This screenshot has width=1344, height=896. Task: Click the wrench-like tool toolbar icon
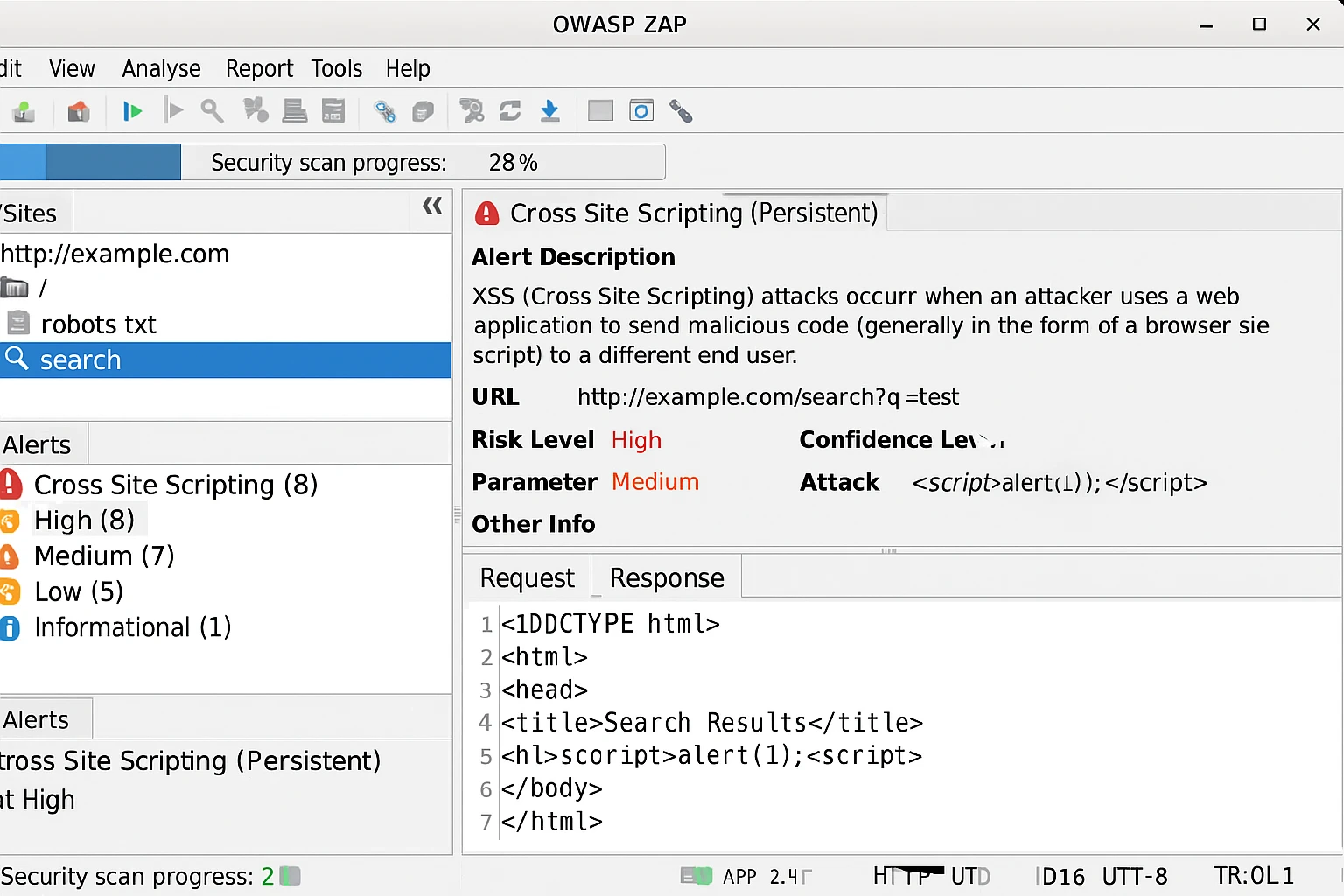(681, 111)
